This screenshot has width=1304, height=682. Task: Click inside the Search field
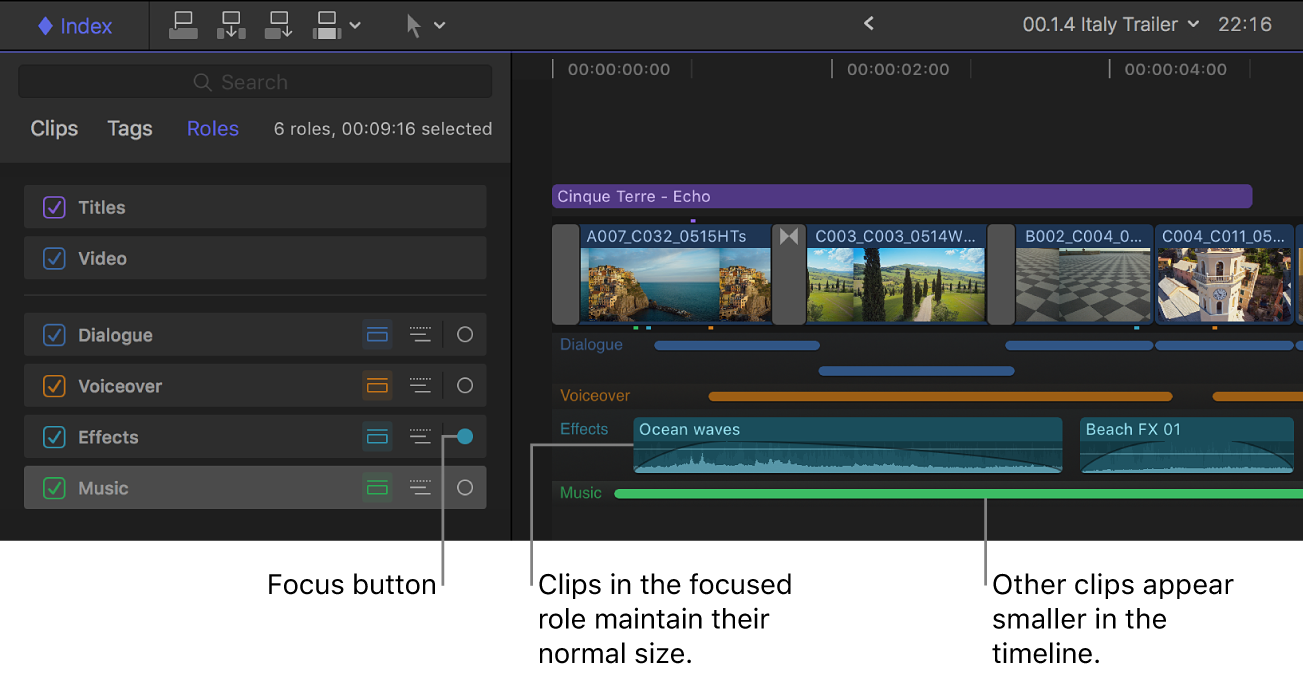point(254,81)
